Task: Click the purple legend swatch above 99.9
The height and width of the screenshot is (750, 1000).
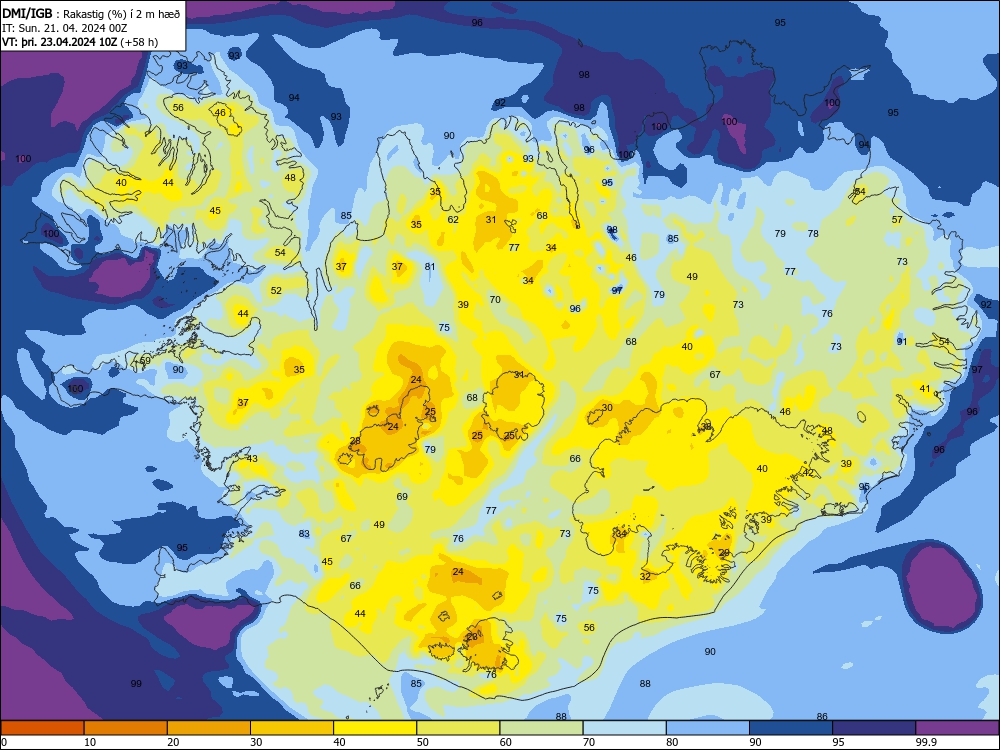Action: pos(957,728)
